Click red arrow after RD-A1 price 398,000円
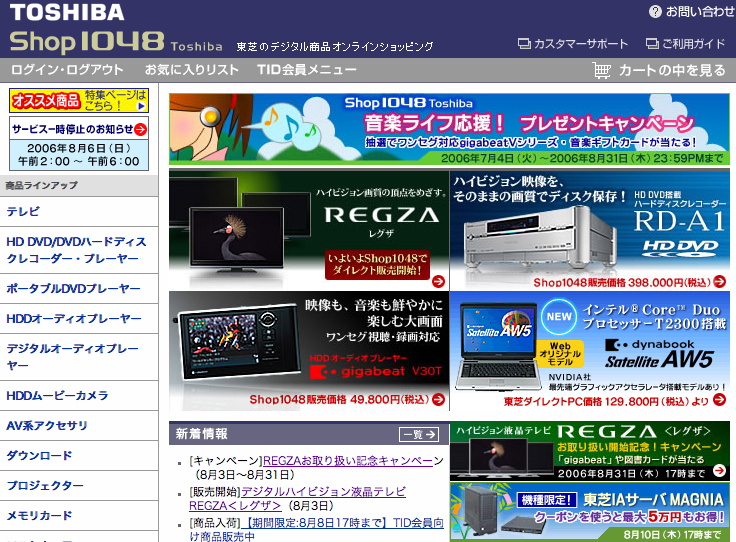 pos(719,282)
